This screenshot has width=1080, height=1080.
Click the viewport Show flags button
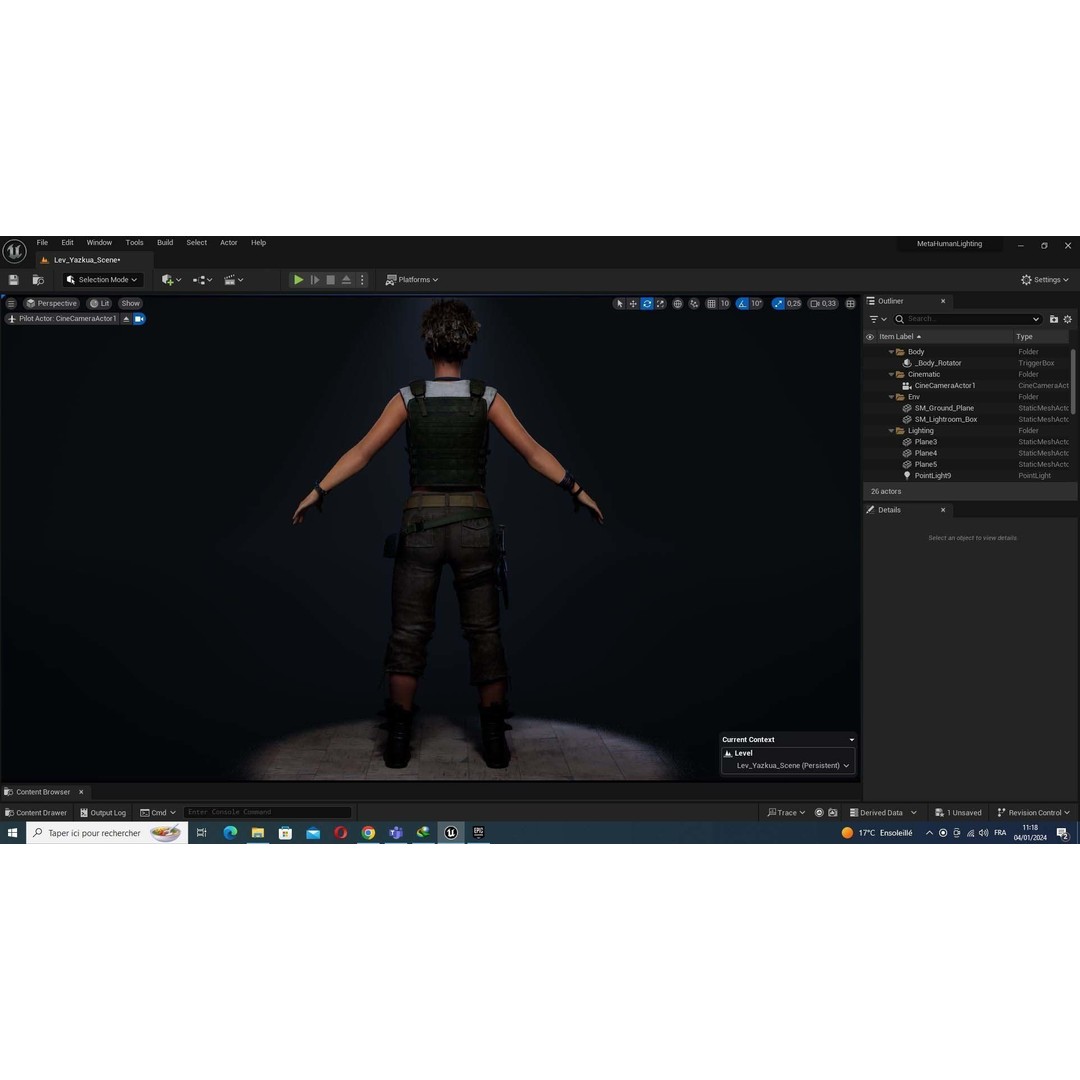[130, 303]
